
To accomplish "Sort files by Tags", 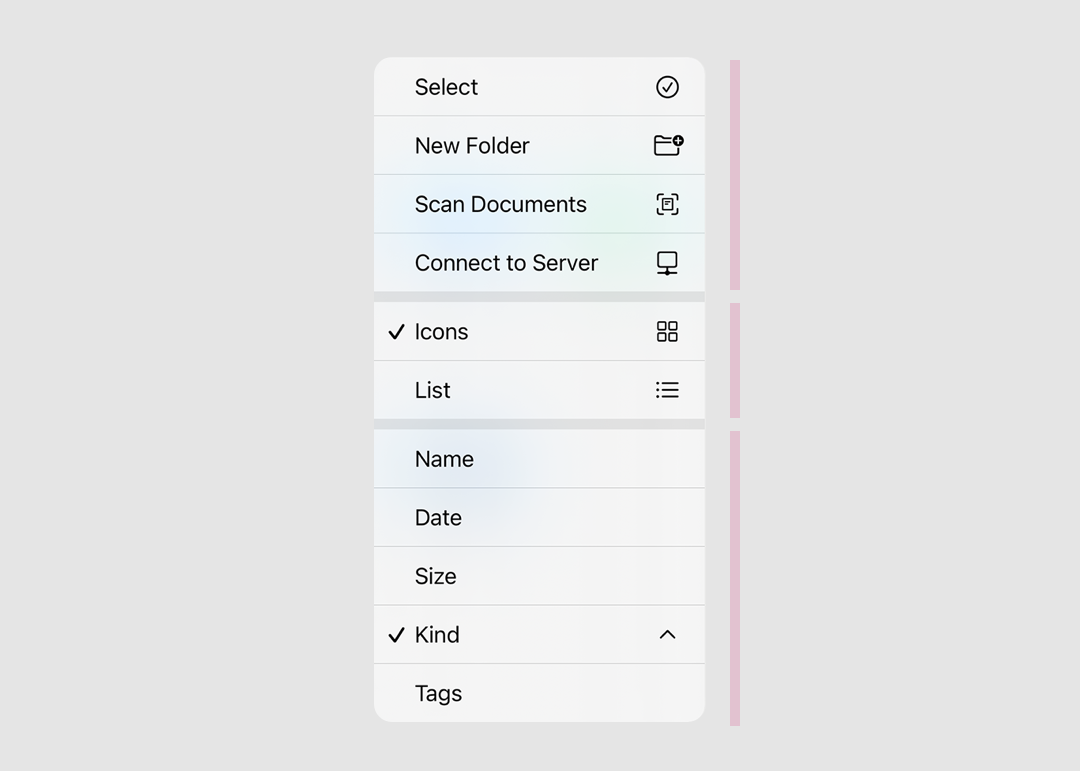I will pyautogui.click(x=438, y=693).
